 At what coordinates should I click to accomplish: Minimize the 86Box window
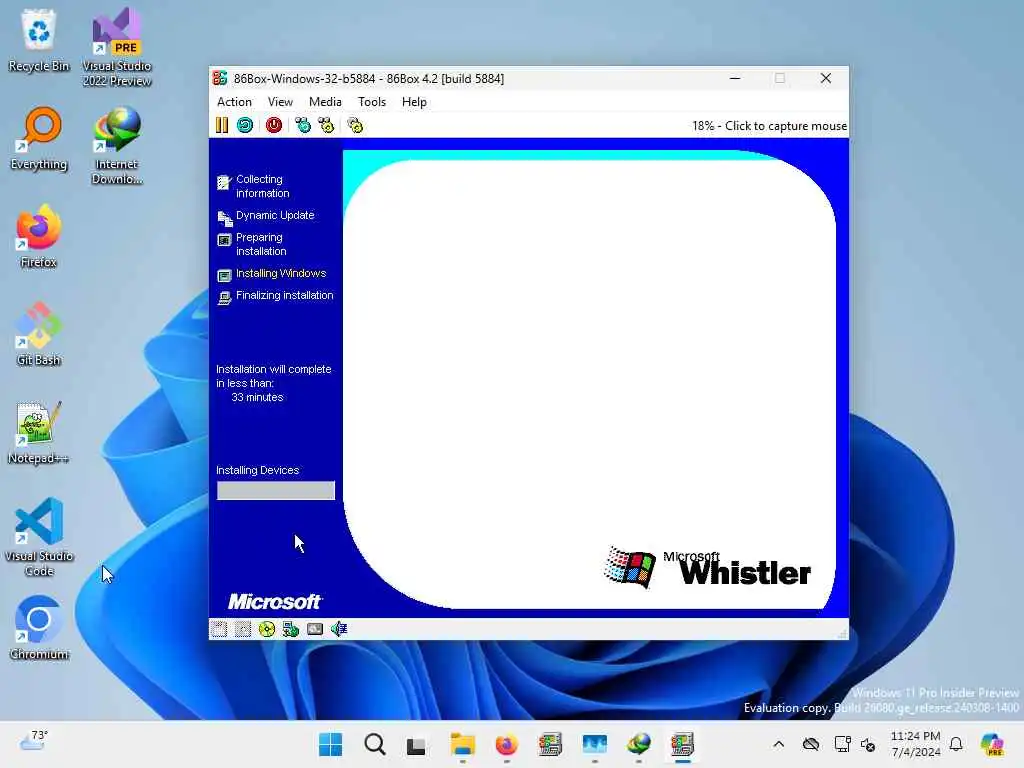pos(735,78)
